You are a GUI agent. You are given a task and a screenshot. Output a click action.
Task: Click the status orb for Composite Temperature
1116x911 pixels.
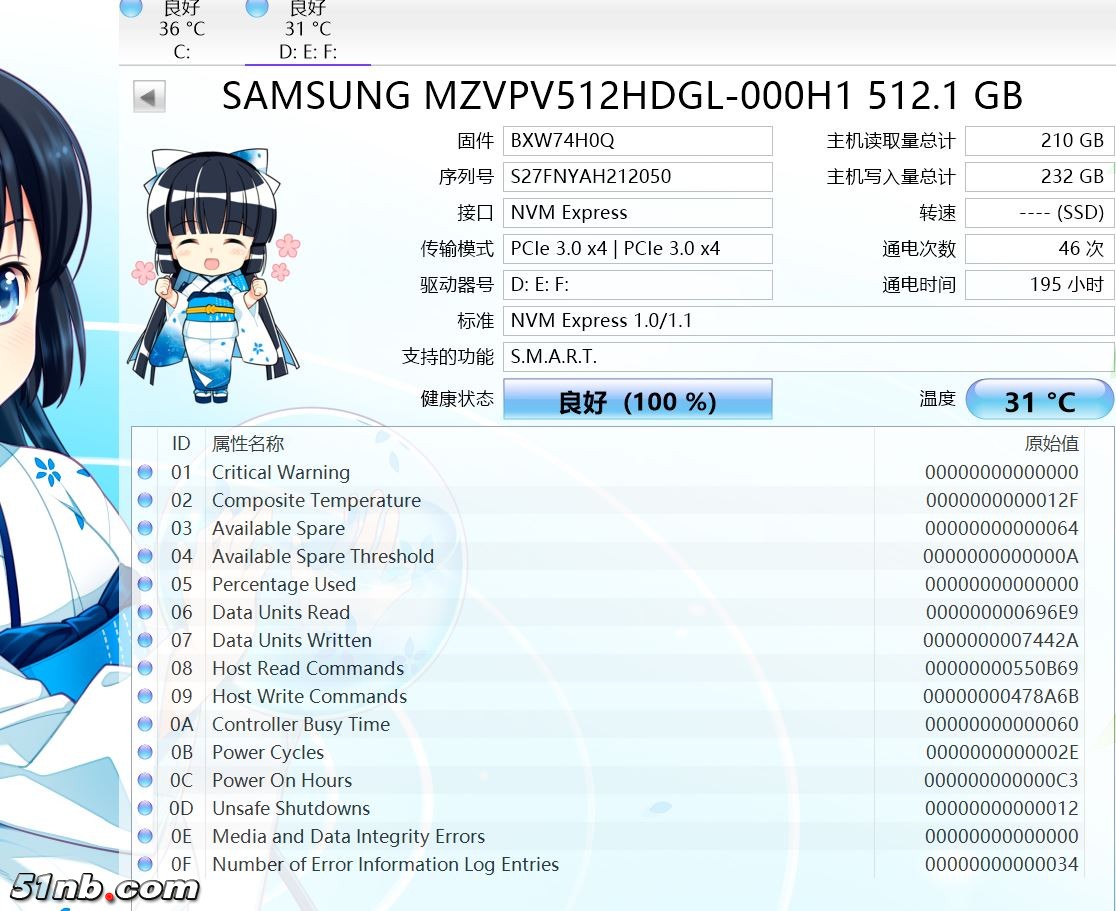pyautogui.click(x=145, y=500)
